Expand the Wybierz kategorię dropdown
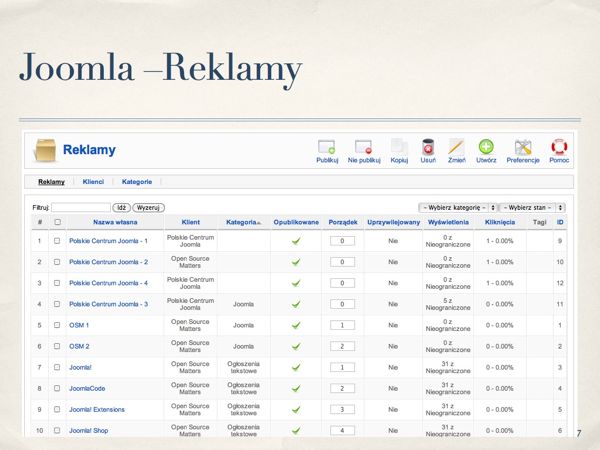600x450 pixels. [x=457, y=207]
